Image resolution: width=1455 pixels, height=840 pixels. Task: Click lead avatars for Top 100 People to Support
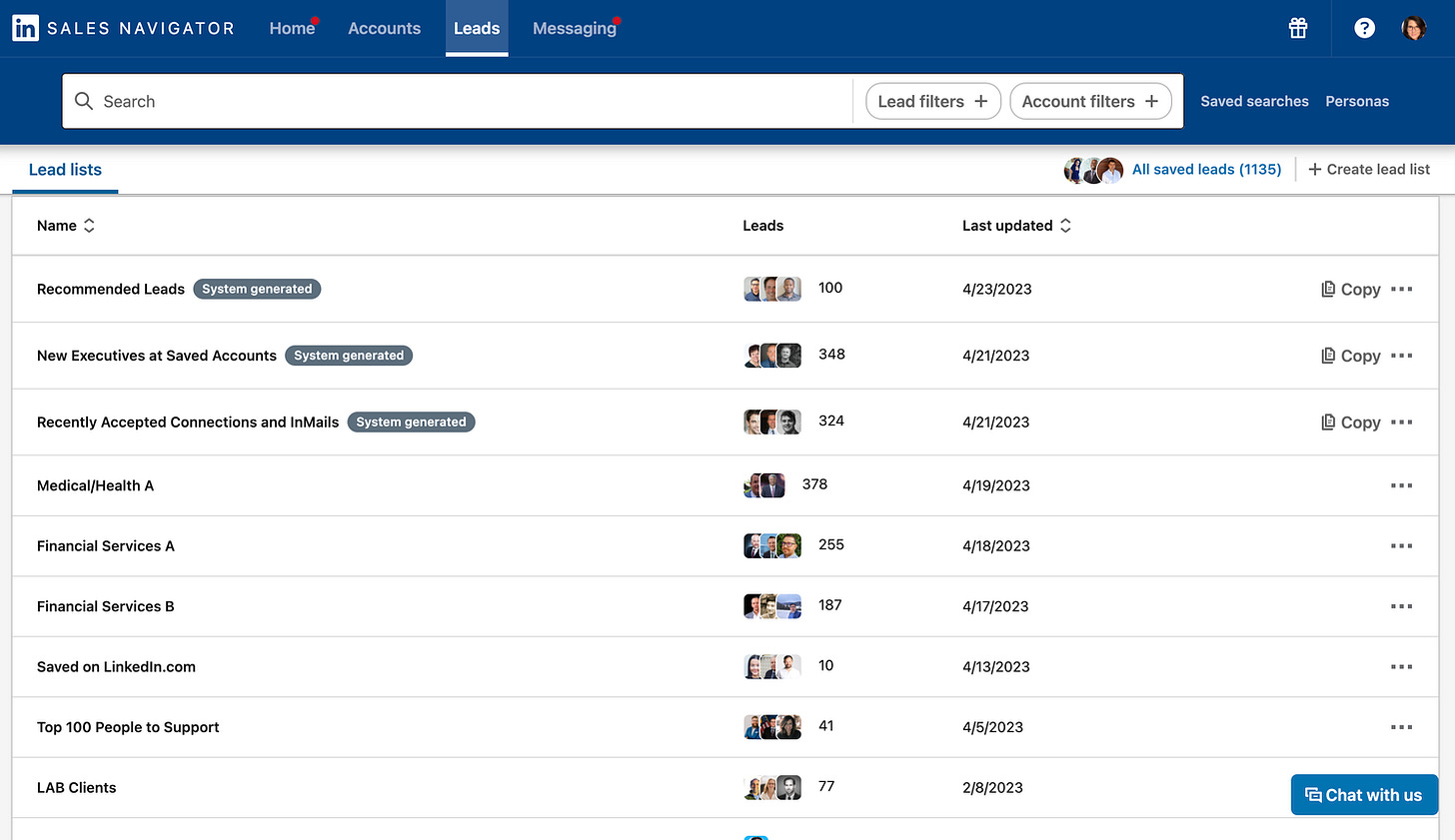pyautogui.click(x=772, y=727)
